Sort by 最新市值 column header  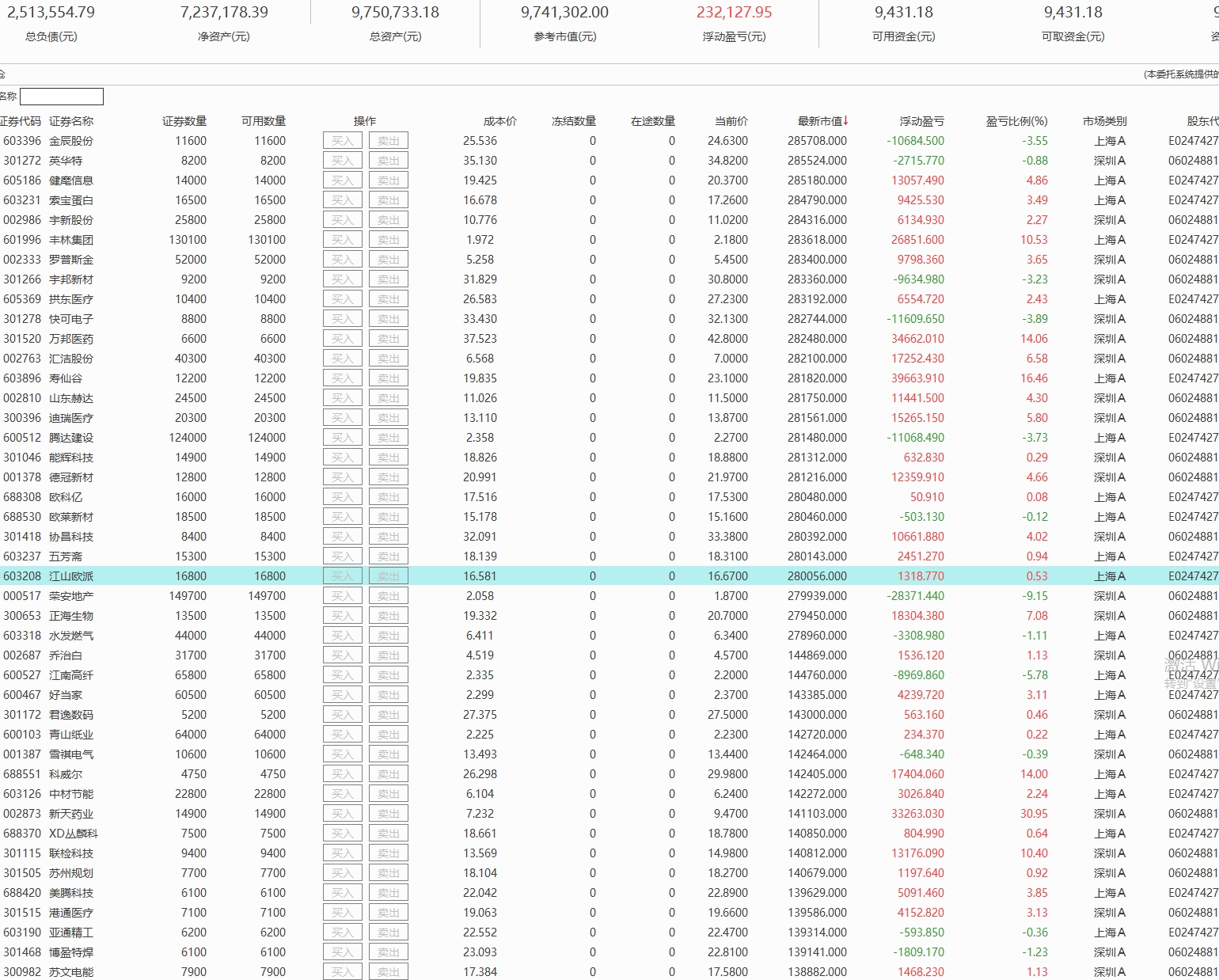tap(819, 121)
